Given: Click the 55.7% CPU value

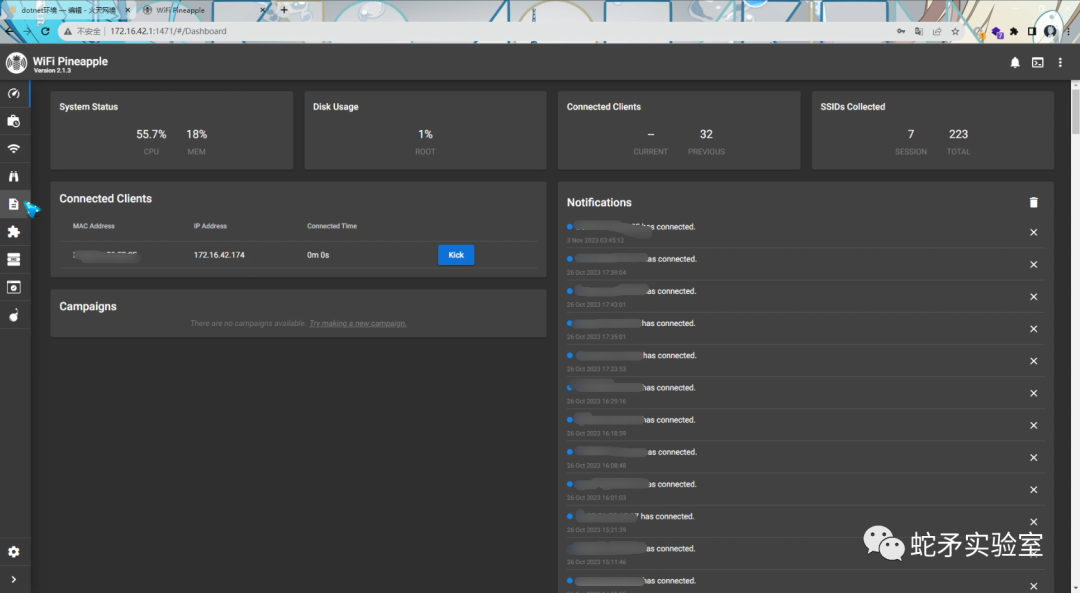Looking at the screenshot, I should [x=151, y=134].
